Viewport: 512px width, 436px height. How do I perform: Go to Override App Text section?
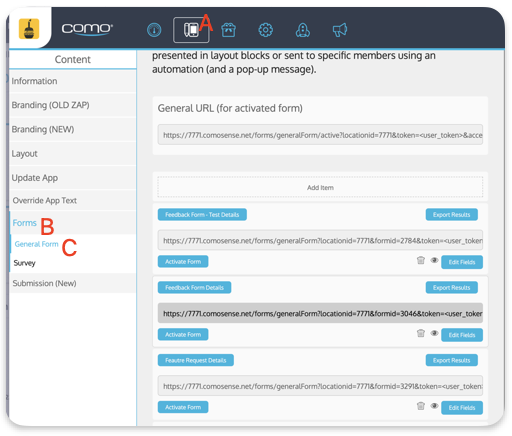[45, 200]
